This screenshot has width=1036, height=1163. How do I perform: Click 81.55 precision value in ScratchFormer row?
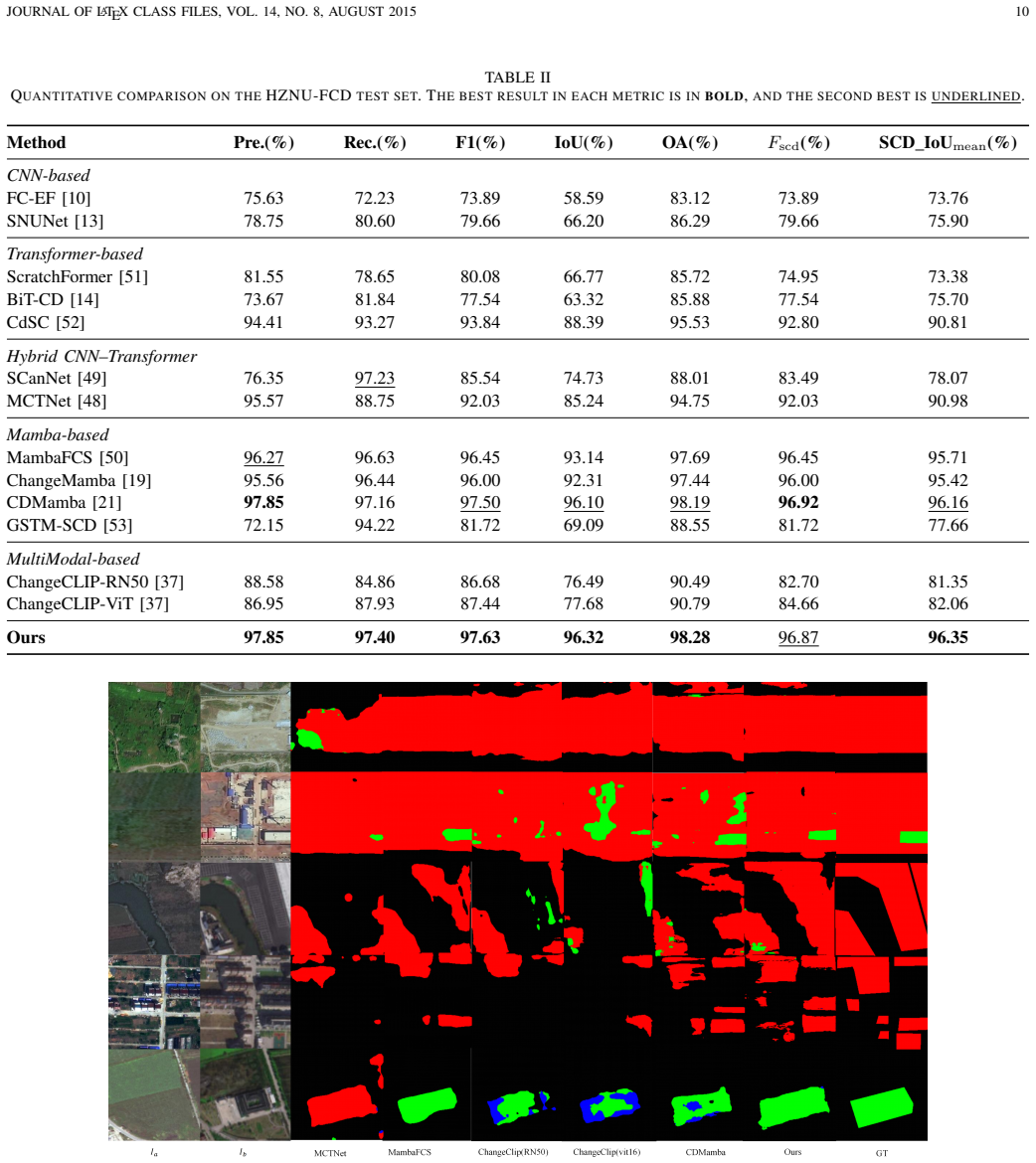click(263, 276)
